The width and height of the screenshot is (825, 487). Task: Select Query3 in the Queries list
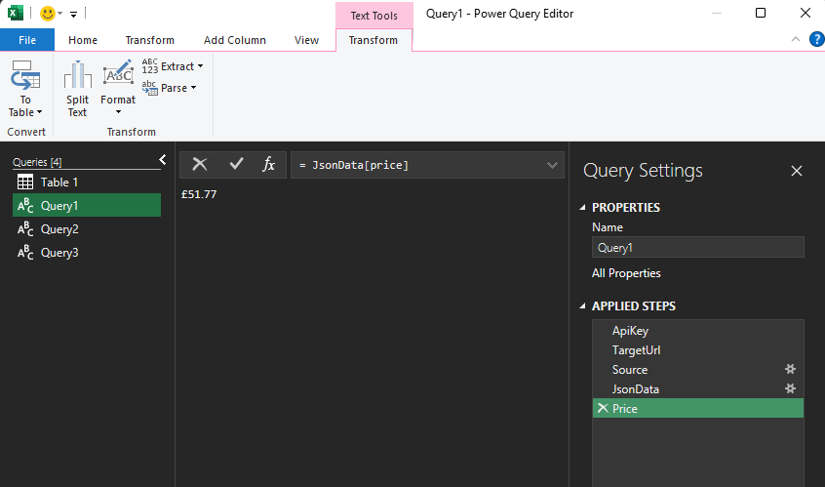(x=87, y=252)
